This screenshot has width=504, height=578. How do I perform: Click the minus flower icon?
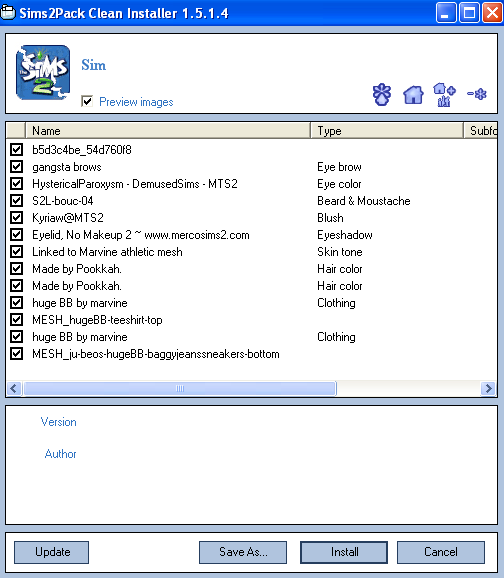pyautogui.click(x=477, y=94)
